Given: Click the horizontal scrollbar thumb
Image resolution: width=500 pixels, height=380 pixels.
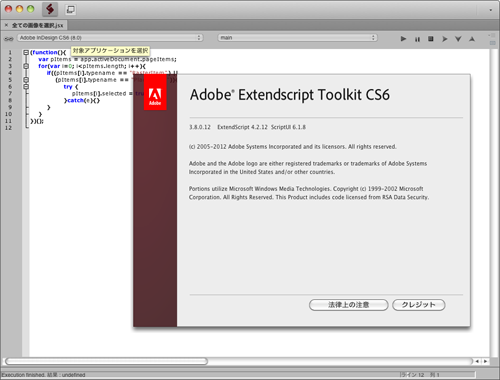Looking at the screenshot, I should tap(106, 361).
